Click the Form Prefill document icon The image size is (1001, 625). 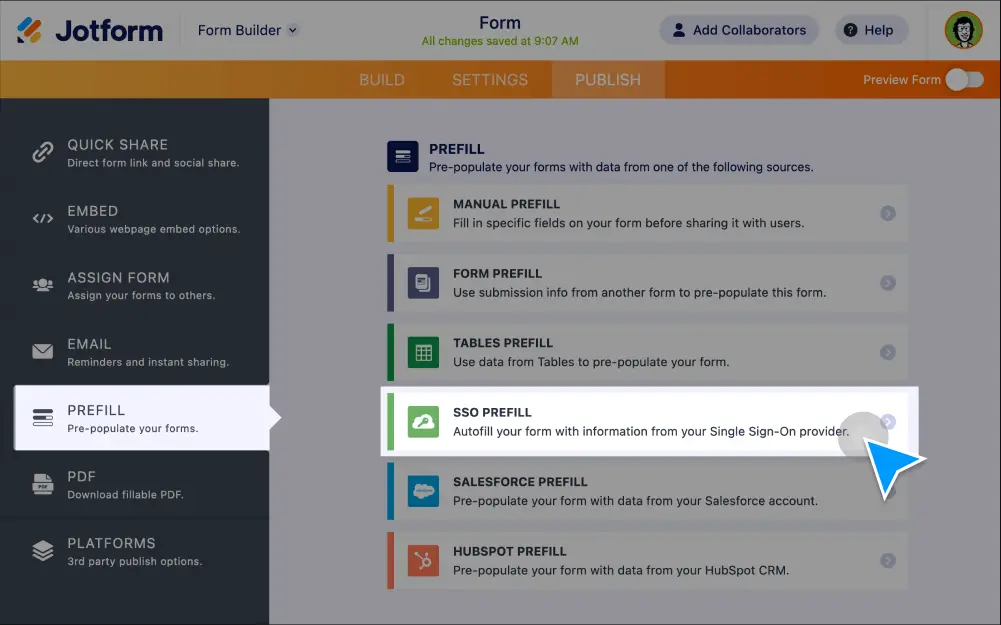423,283
